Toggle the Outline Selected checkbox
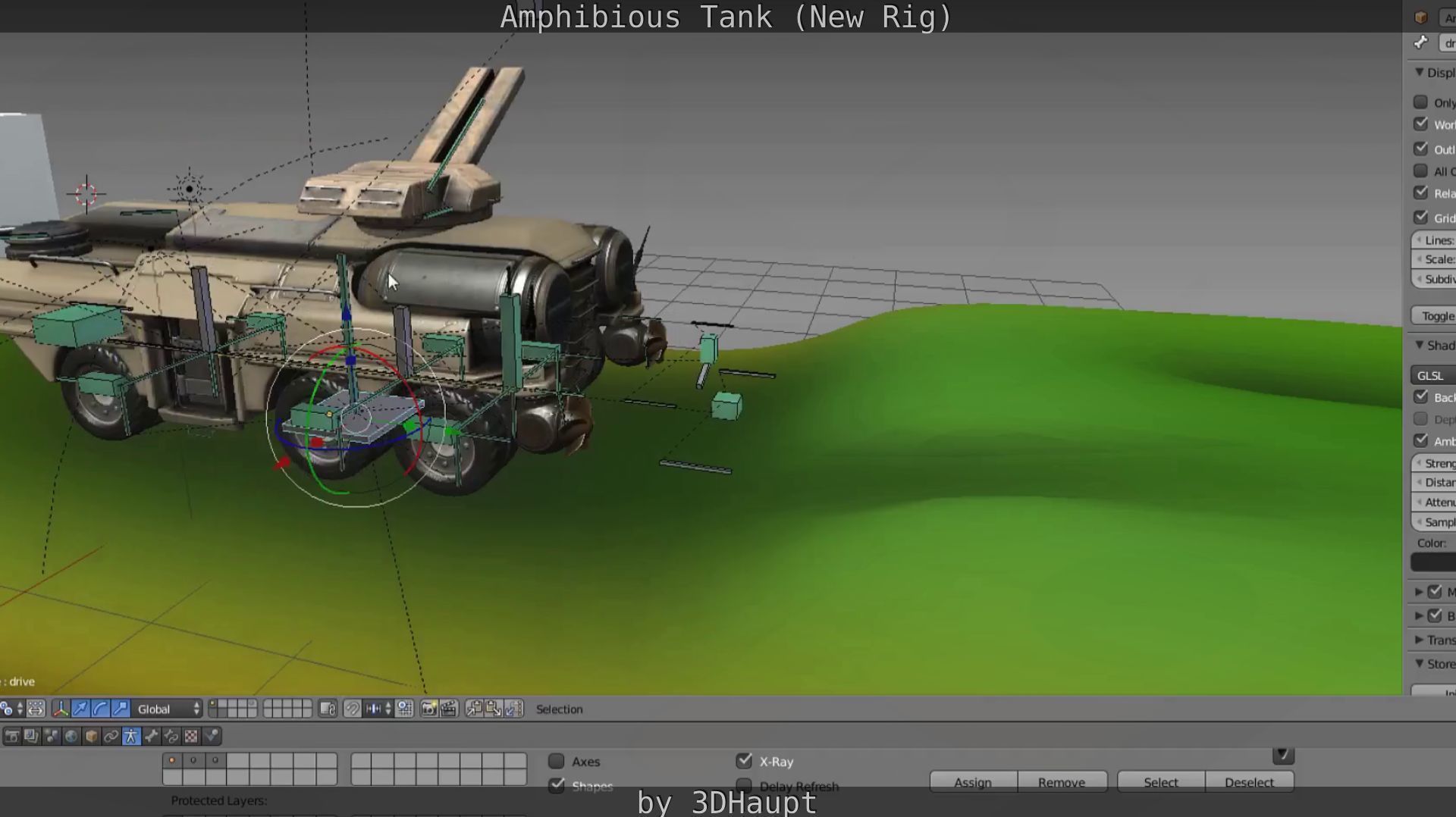Screen dimensions: 1456x817 (1420, 149)
